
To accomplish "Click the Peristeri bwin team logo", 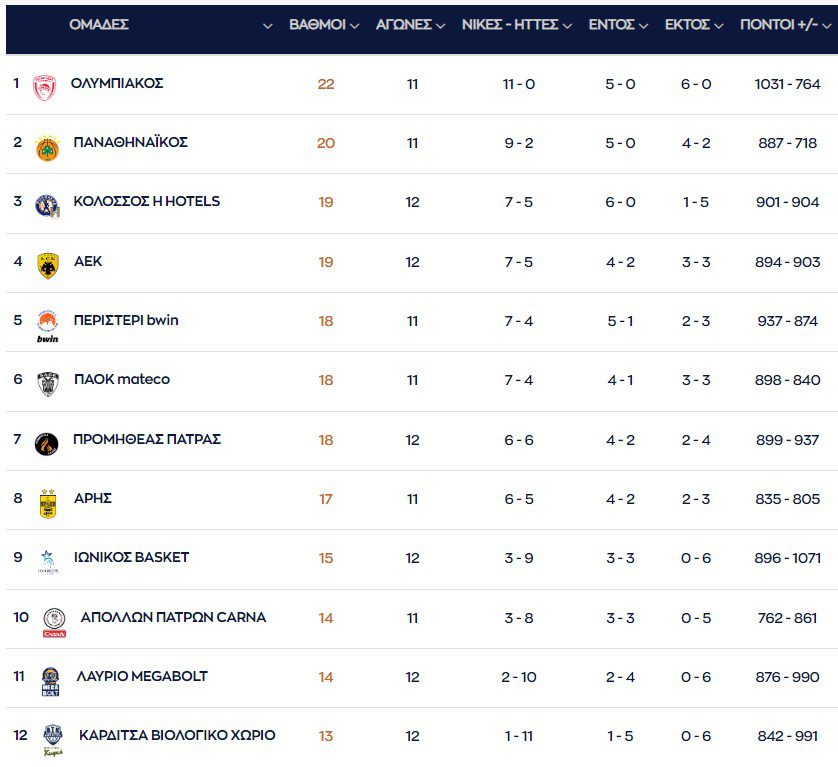I will (47, 324).
